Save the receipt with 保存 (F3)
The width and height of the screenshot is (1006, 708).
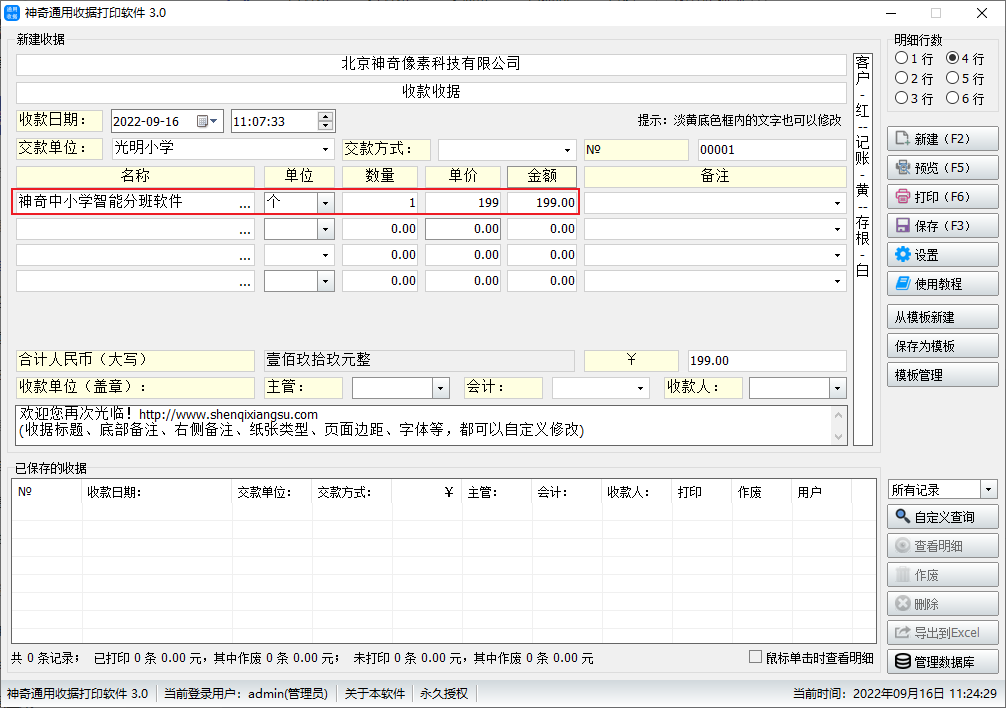point(942,226)
